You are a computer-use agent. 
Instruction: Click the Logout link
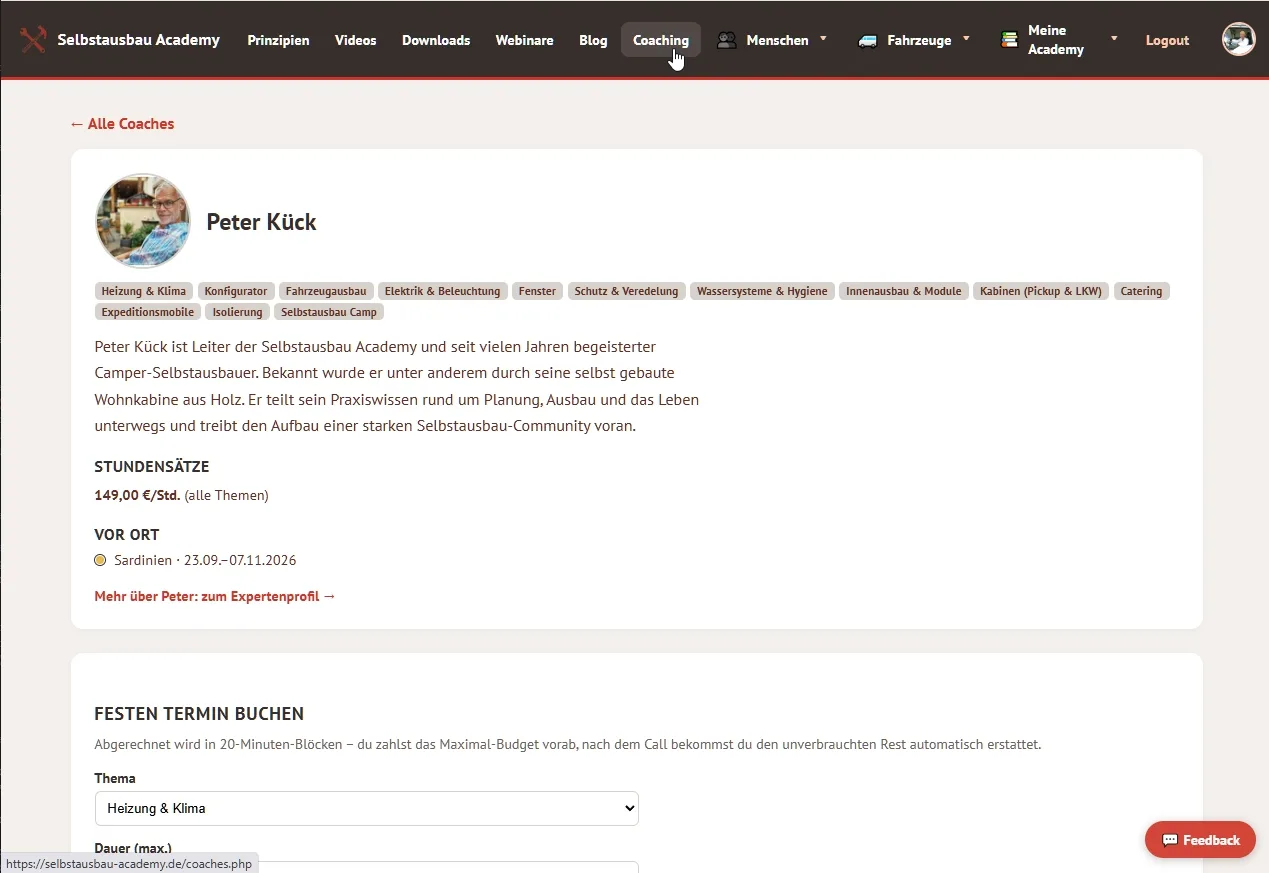click(x=1167, y=40)
